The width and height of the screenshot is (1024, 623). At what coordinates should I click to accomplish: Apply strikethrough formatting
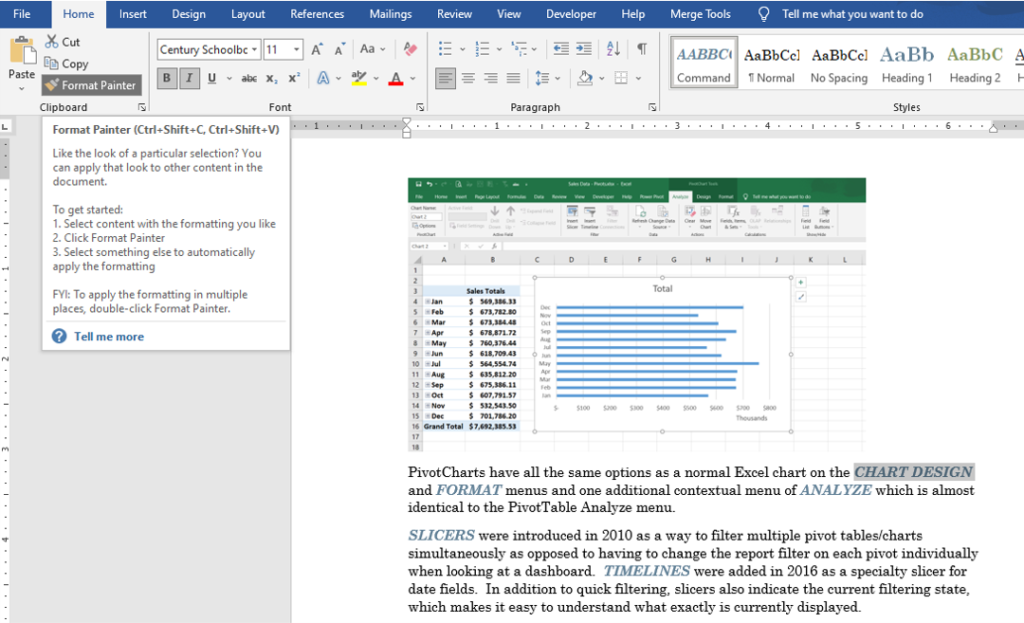pos(249,78)
